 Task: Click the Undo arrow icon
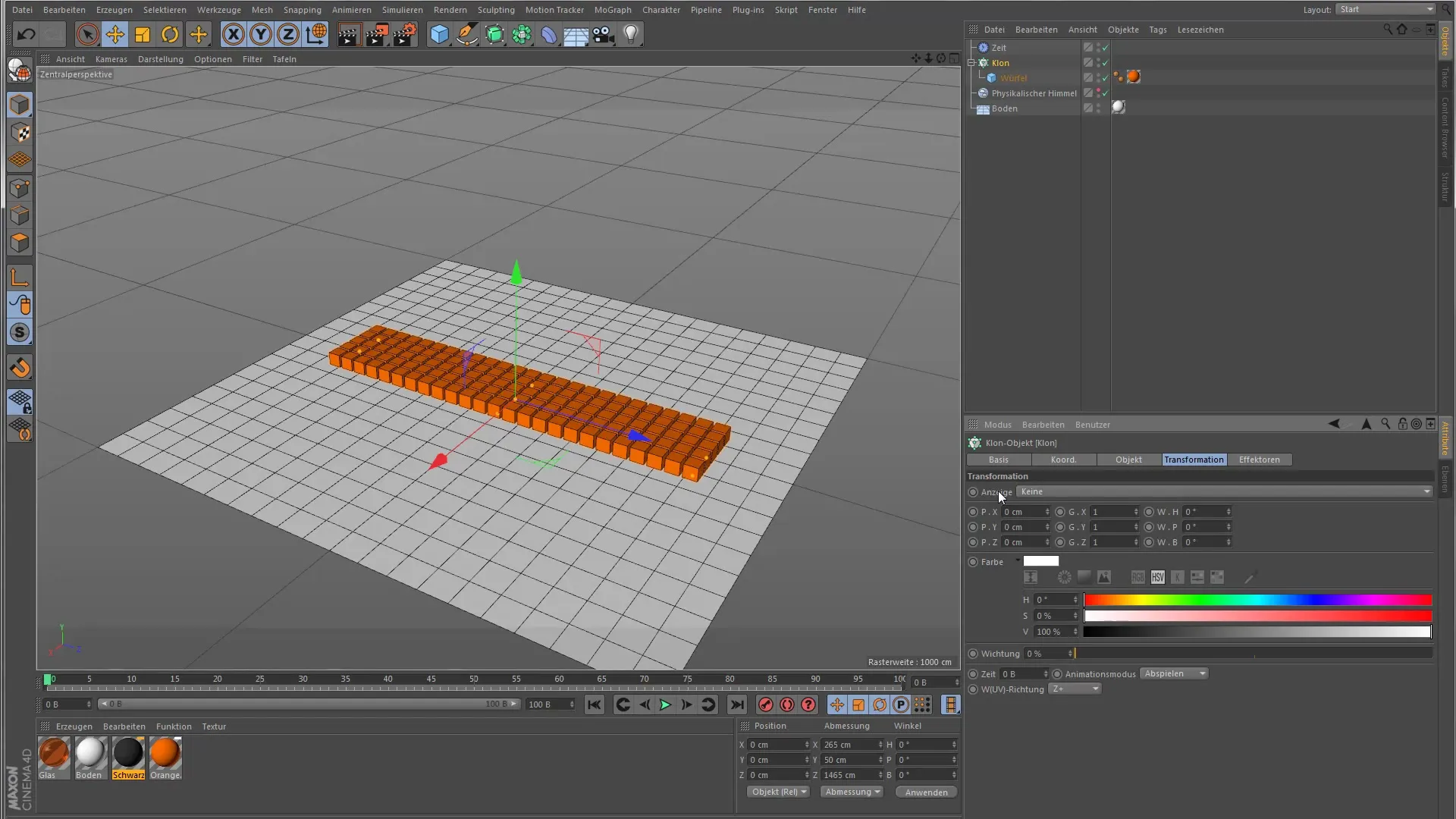[x=26, y=34]
